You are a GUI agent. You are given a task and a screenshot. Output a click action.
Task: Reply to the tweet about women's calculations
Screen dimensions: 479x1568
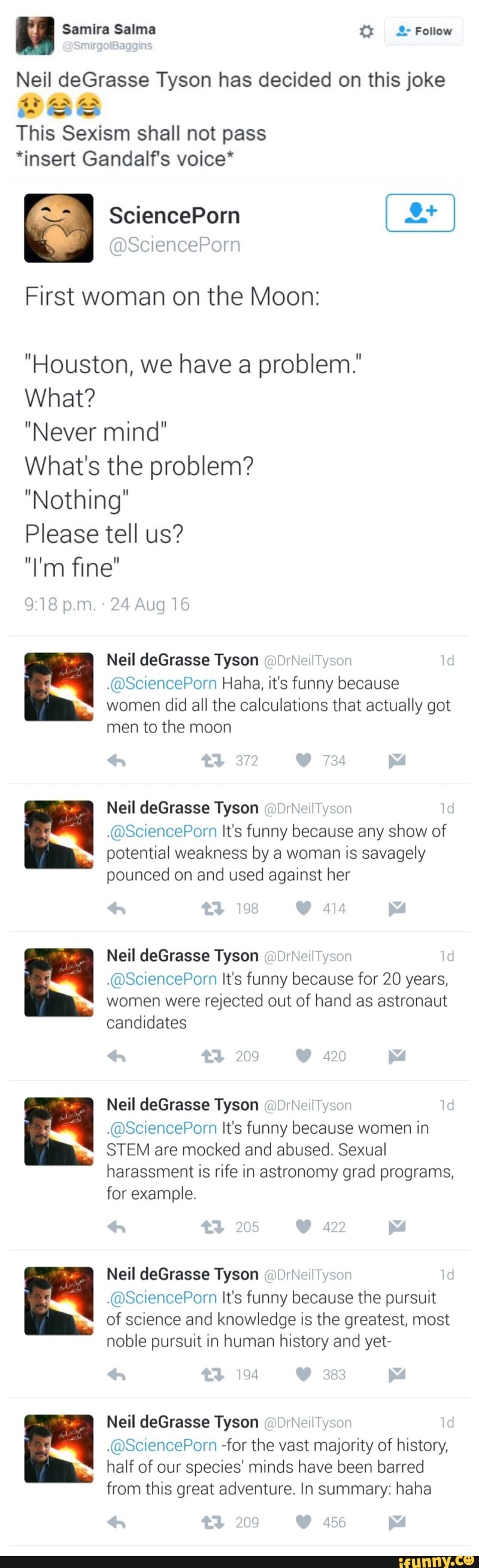(x=116, y=760)
